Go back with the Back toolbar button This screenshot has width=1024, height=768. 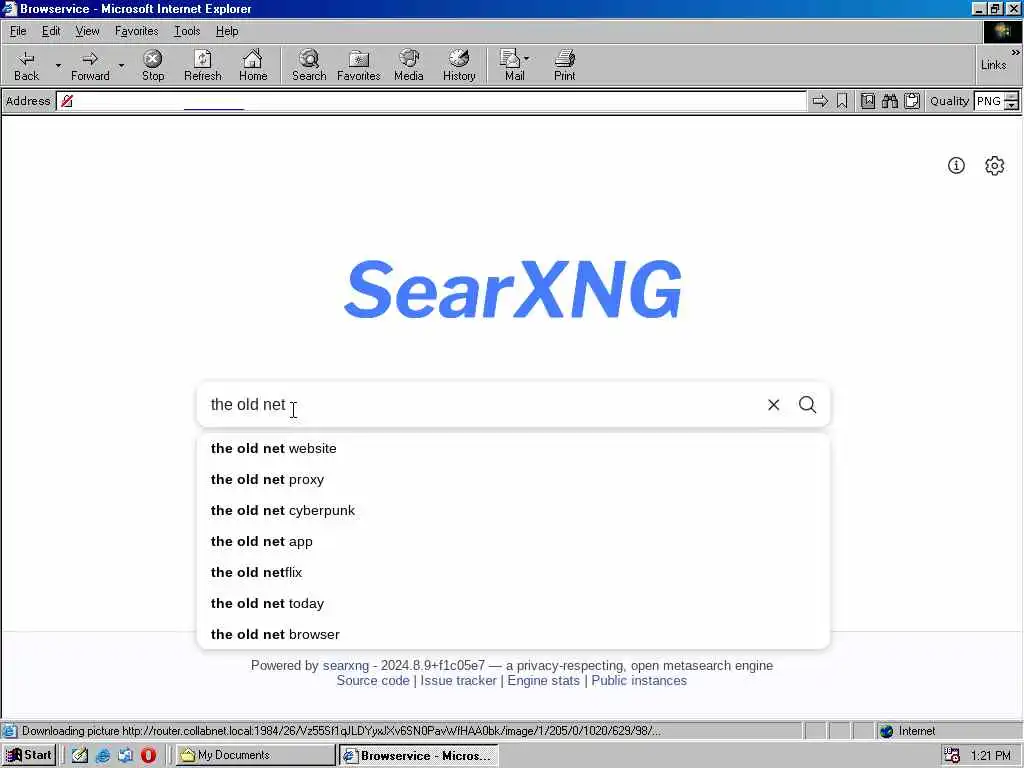click(26, 65)
